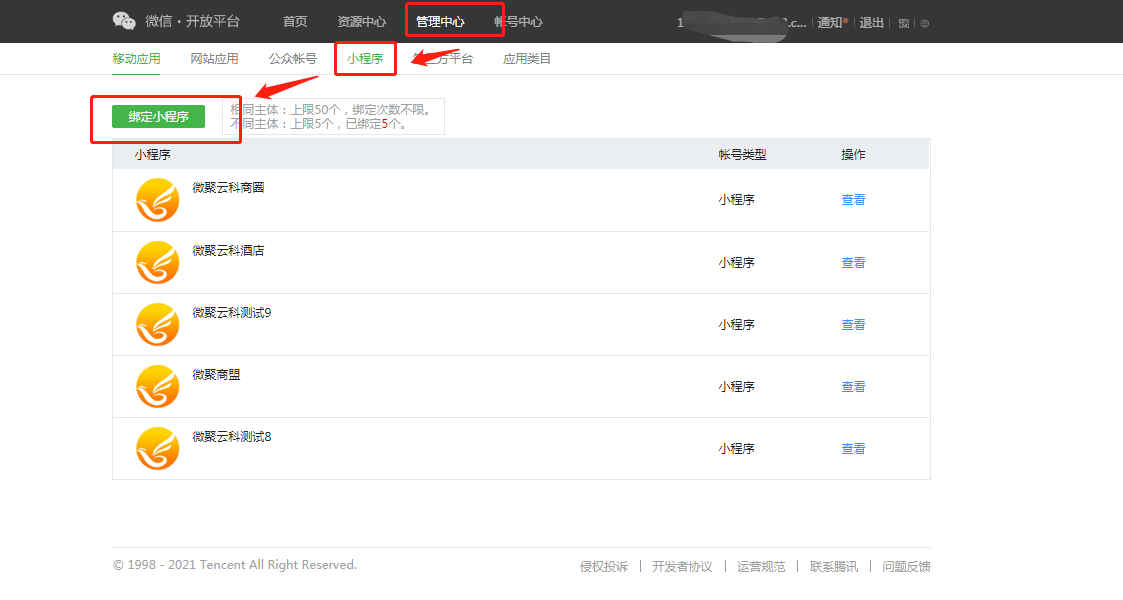Viewport: 1123px width, 600px height.
Task: Click the 不同主体 binding limit note
Action: 319,124
